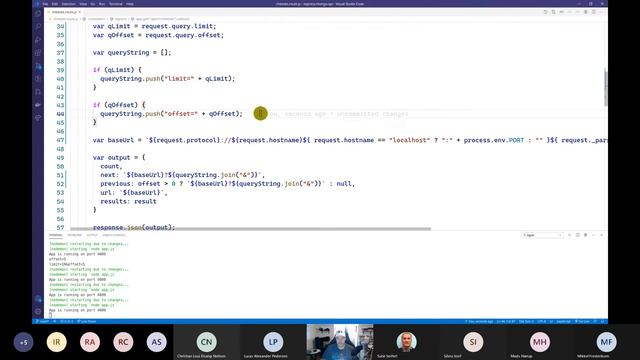Close the open JavaScript editor tab
The image size is (640, 360).
point(80,12)
